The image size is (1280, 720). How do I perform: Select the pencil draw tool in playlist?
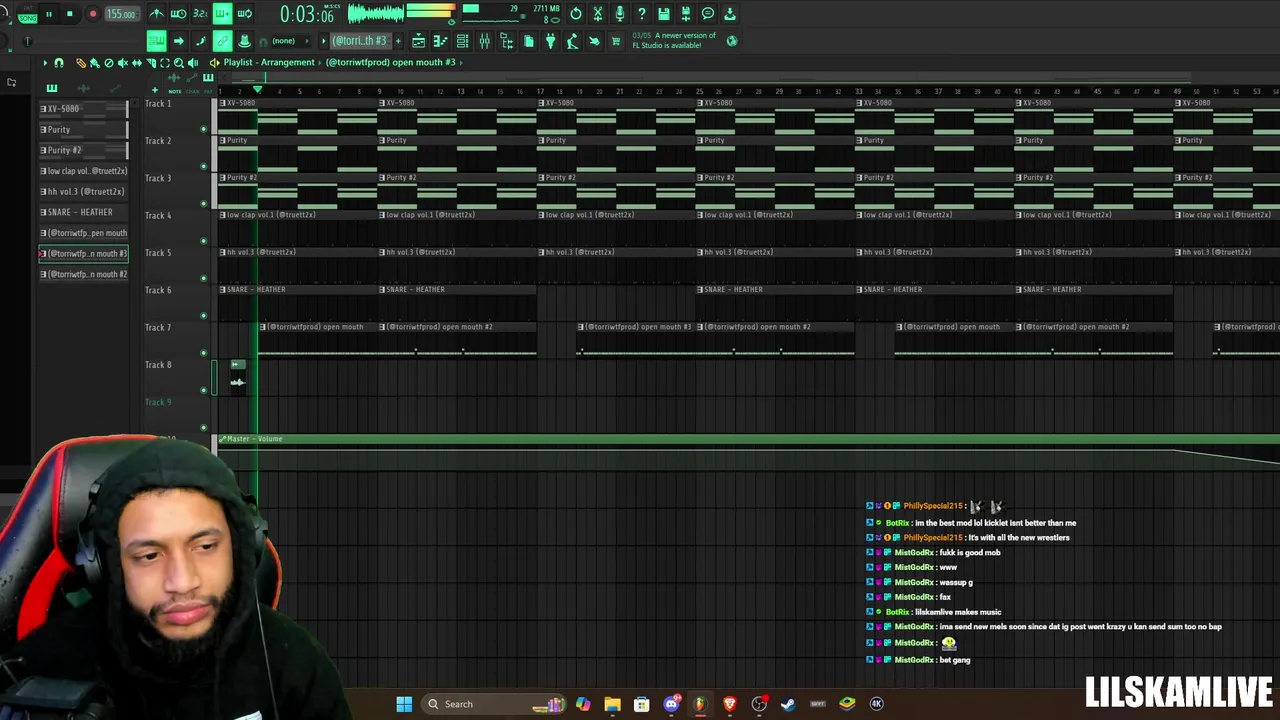[x=81, y=63]
